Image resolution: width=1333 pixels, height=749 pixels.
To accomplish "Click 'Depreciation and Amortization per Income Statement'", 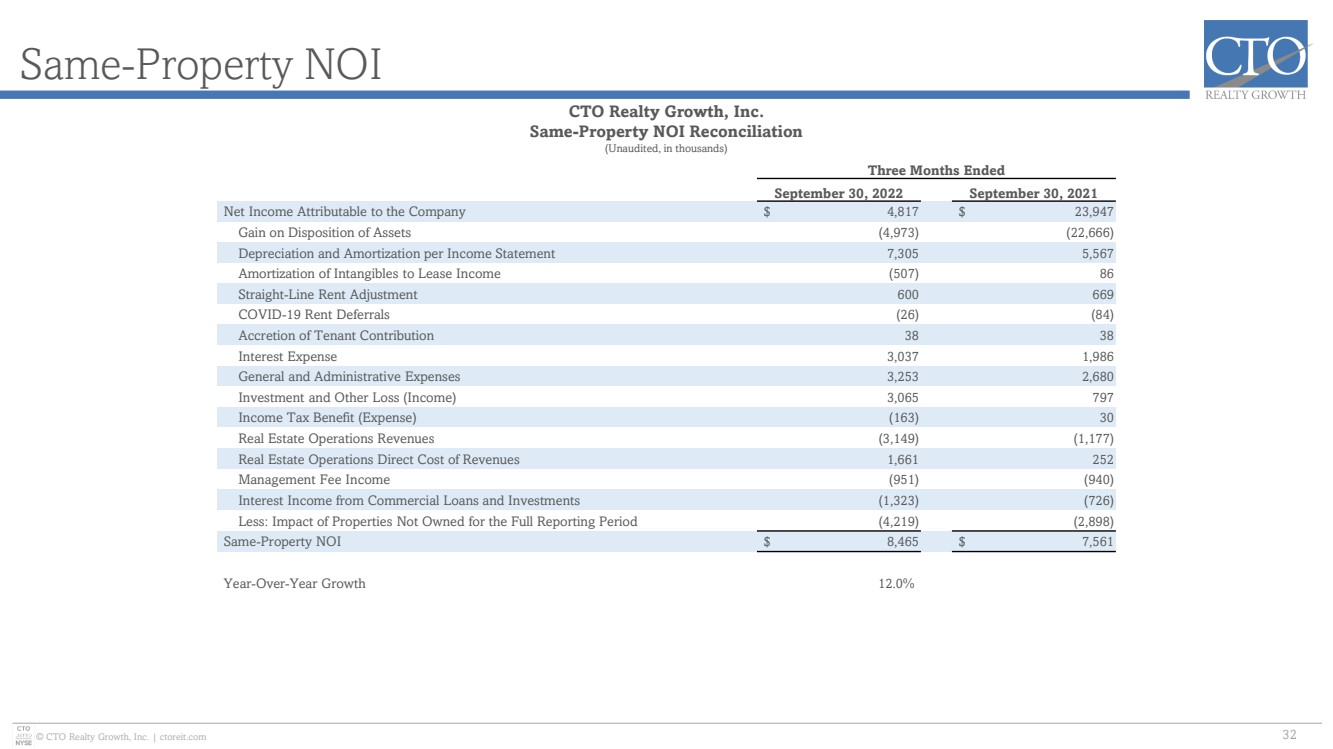I will [396, 253].
